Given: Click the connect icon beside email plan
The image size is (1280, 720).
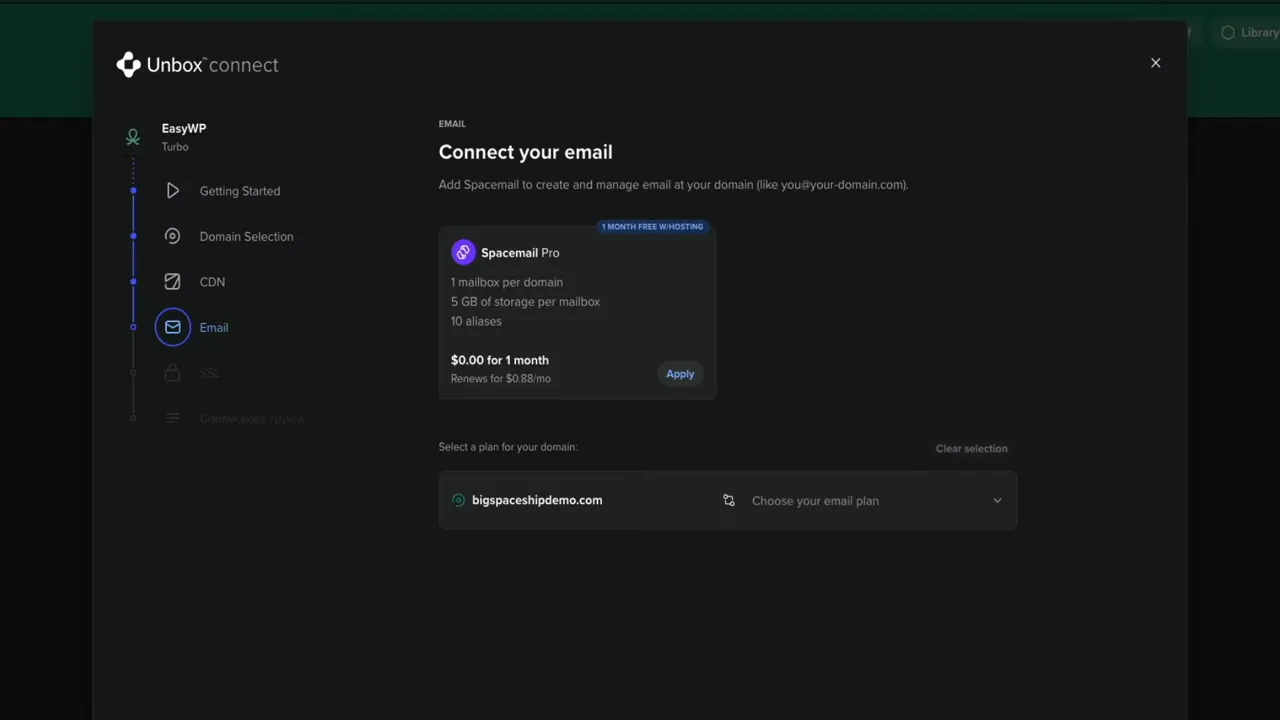Looking at the screenshot, I should pyautogui.click(x=729, y=500).
